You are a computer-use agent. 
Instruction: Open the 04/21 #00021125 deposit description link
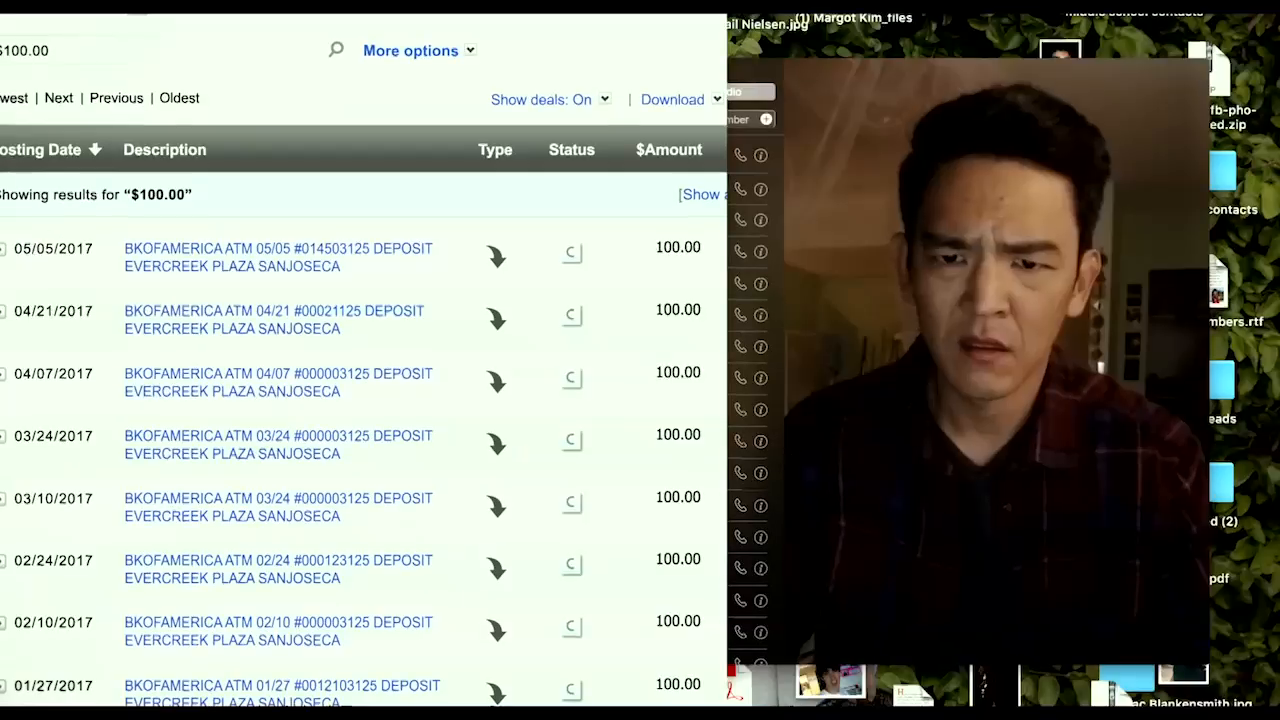[x=274, y=320]
